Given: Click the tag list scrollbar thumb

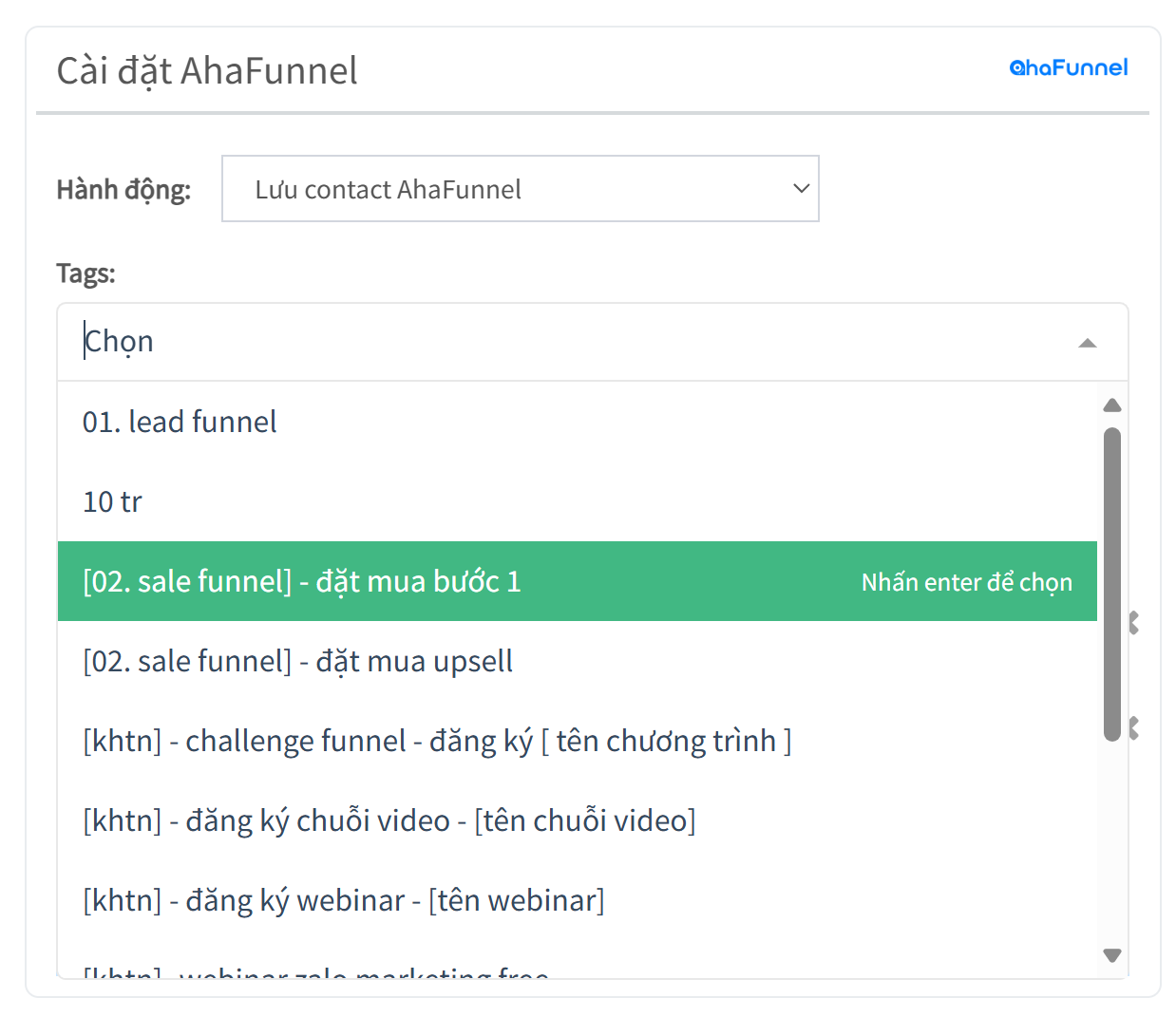Looking at the screenshot, I should click(1112, 584).
